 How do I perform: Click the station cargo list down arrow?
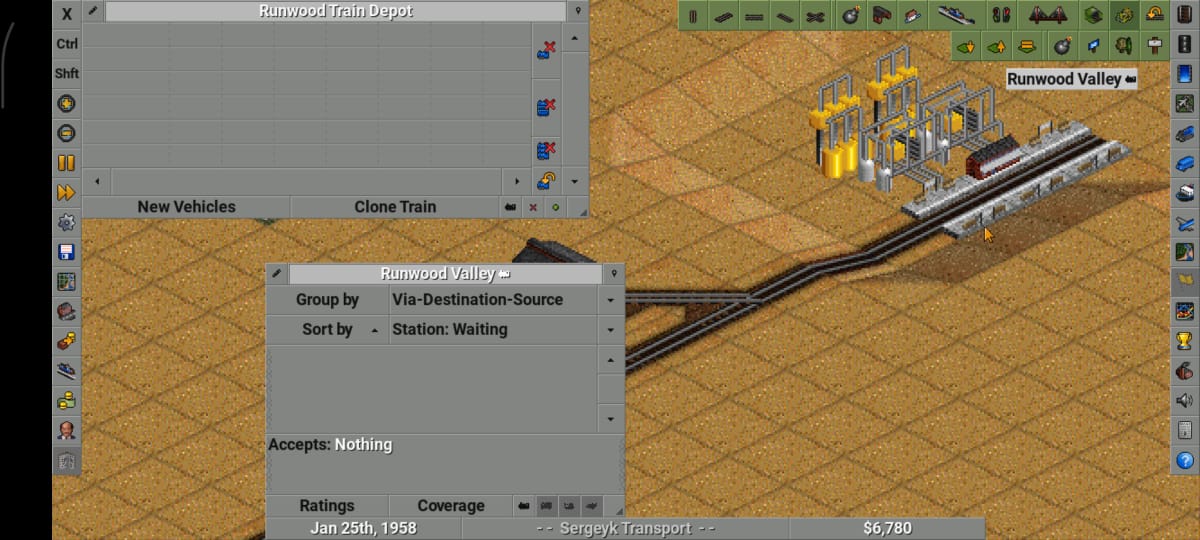pos(611,418)
